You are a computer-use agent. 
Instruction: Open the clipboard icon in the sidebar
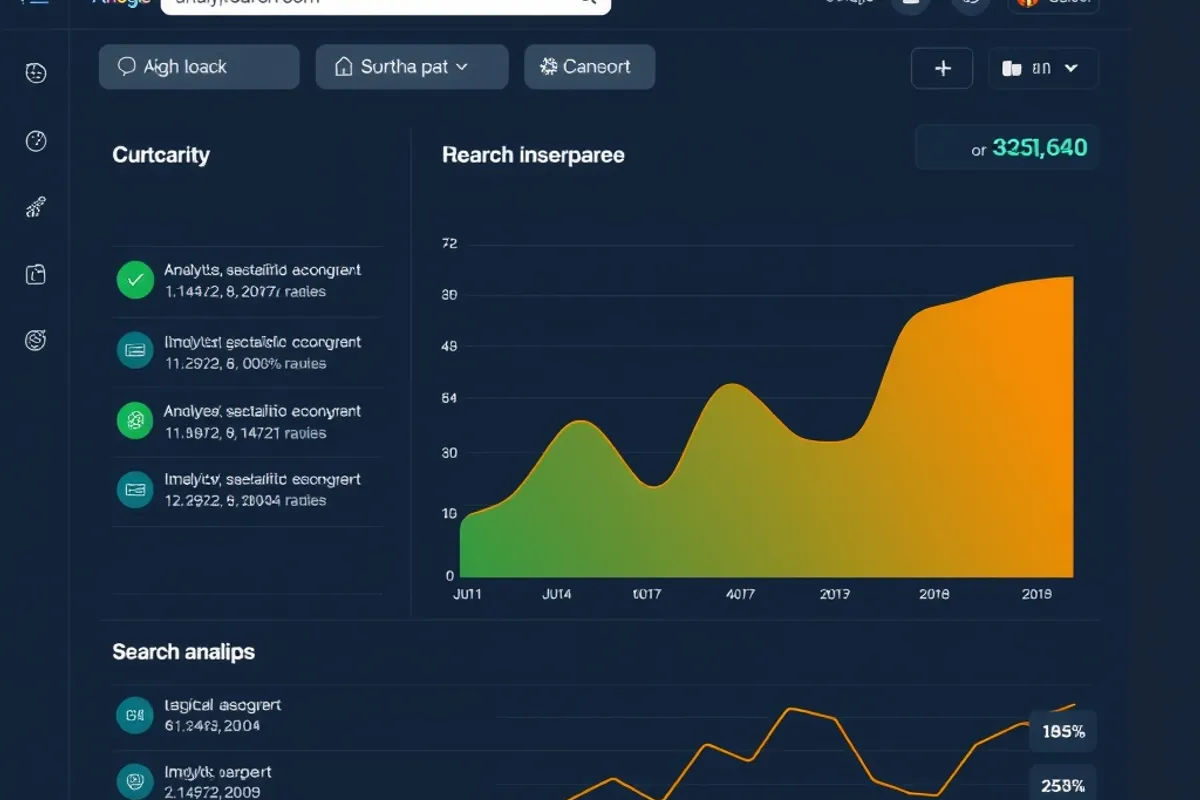pos(36,274)
